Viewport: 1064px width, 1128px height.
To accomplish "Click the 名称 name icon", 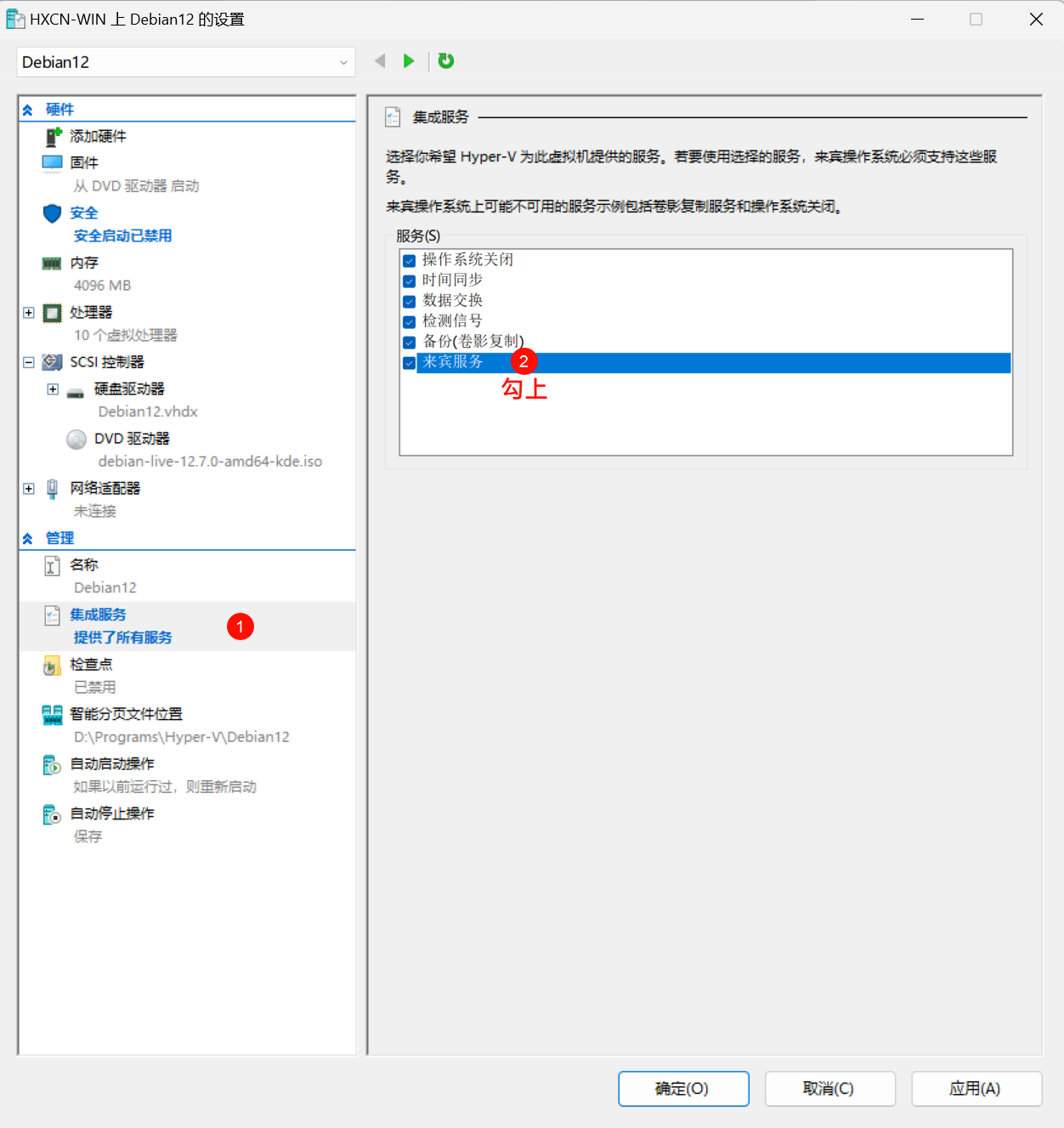I will coord(53,565).
